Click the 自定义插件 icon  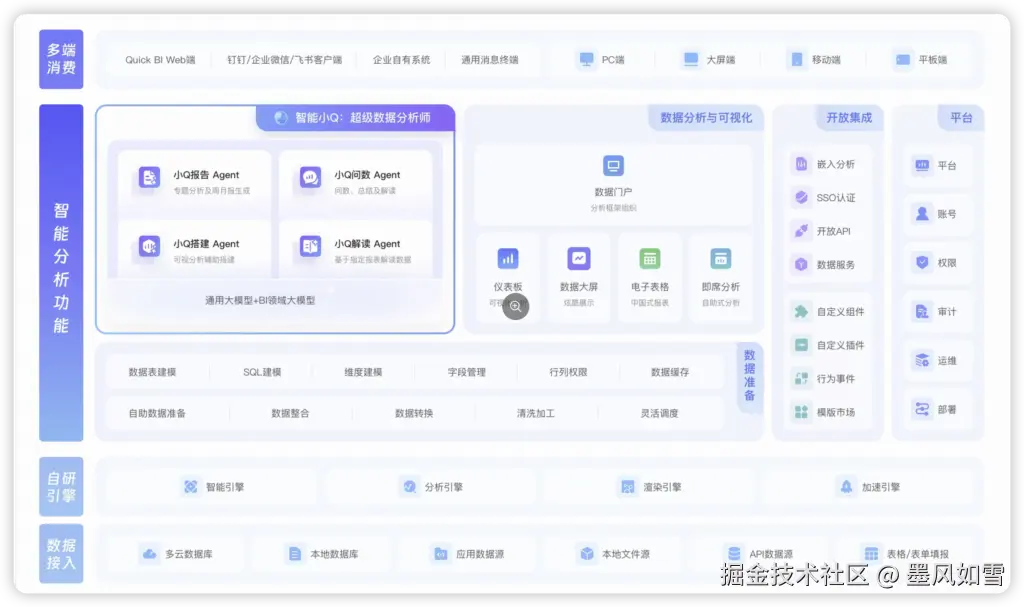pyautogui.click(x=801, y=345)
